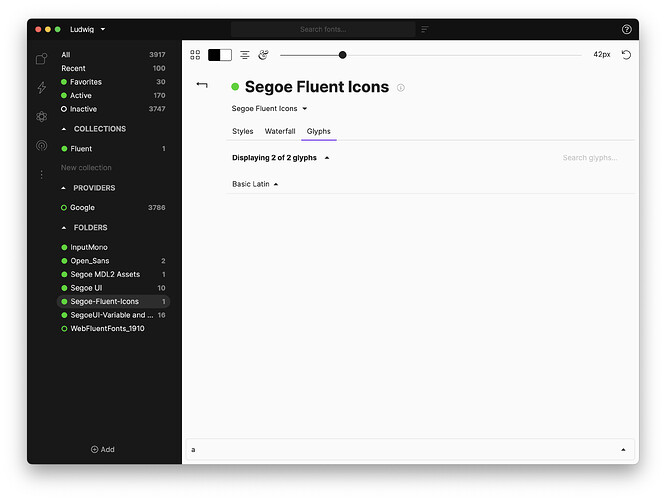This screenshot has width=666, height=500.
Task: Toggle activation dot for InputMono folder
Action: 64,247
